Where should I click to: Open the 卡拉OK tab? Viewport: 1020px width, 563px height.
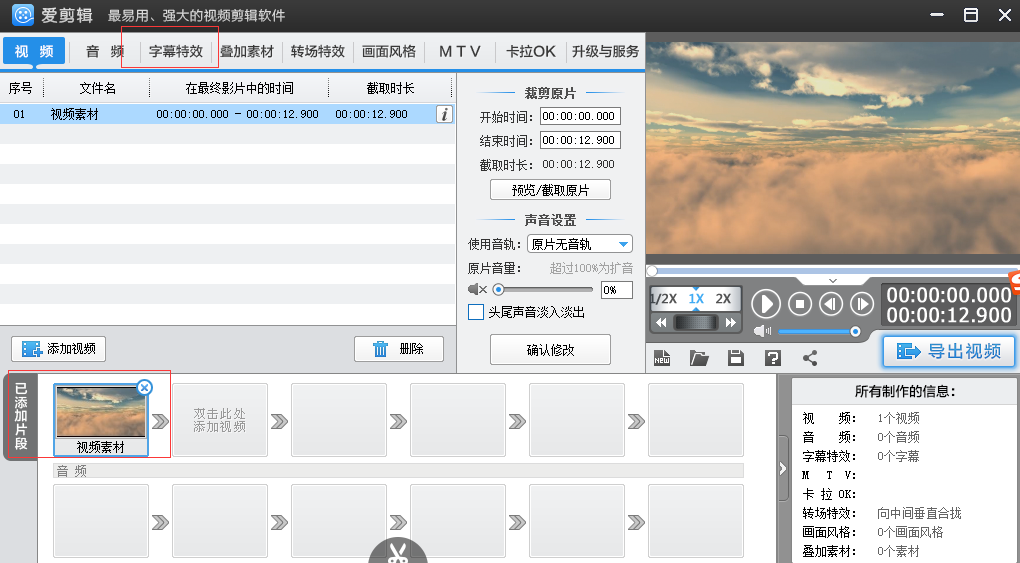[x=531, y=51]
